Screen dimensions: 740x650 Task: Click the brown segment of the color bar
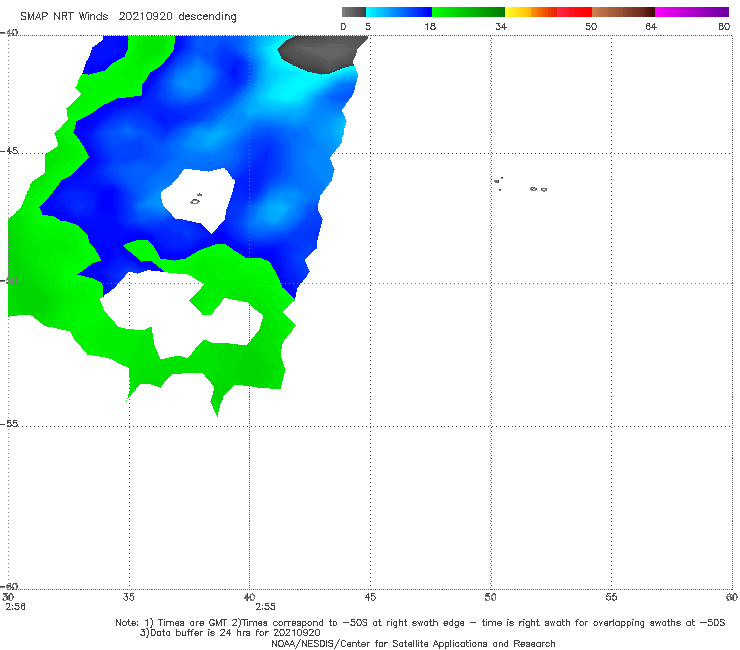[623, 12]
